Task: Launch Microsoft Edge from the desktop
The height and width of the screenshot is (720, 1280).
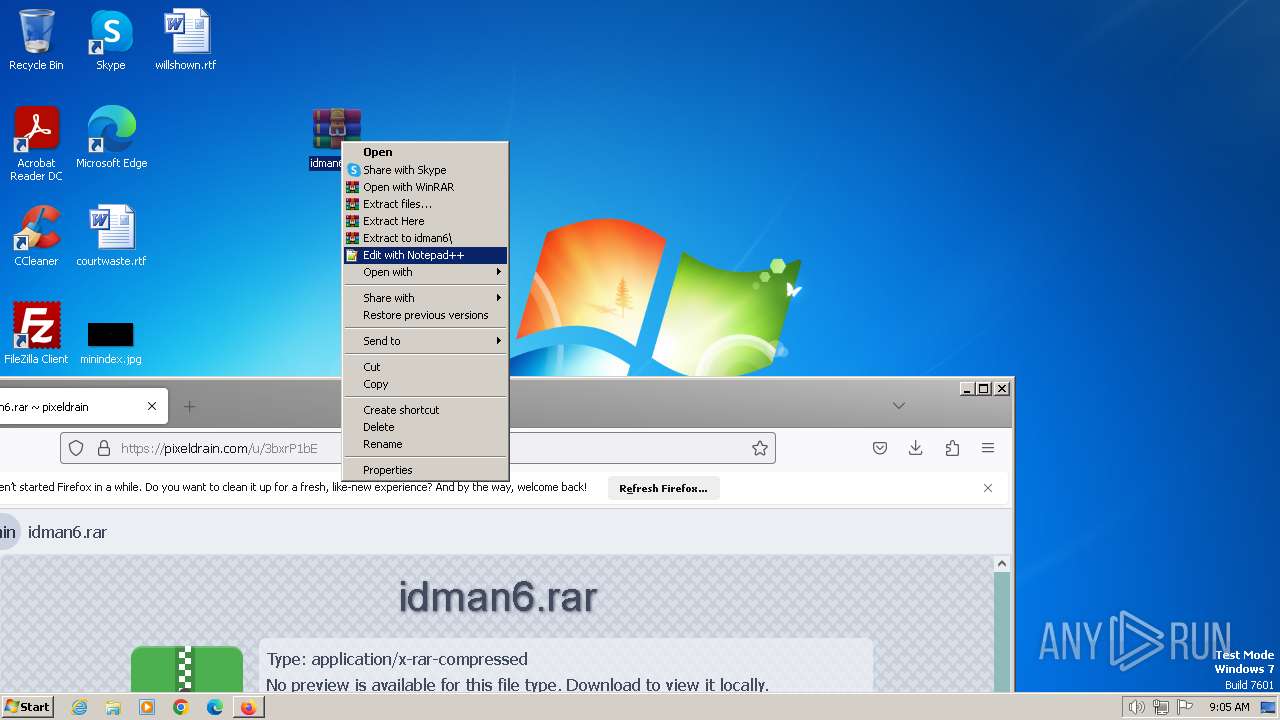Action: [x=111, y=137]
